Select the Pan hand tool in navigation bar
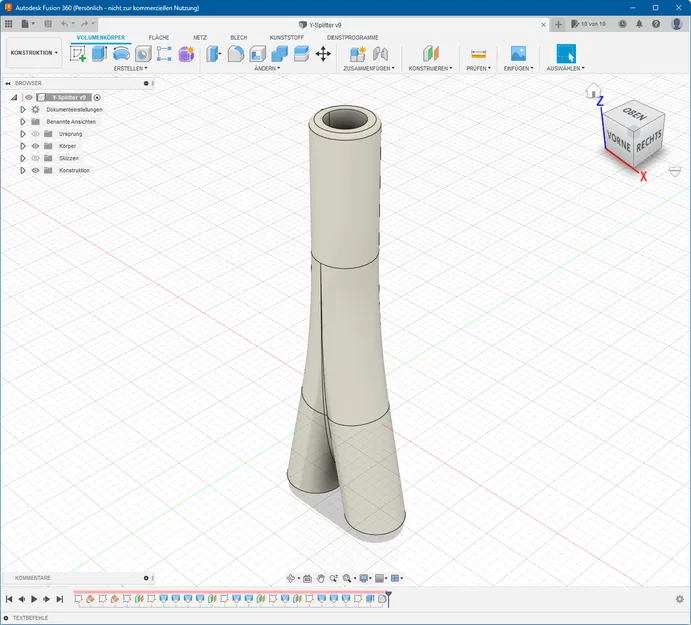691x625 pixels. [321, 578]
